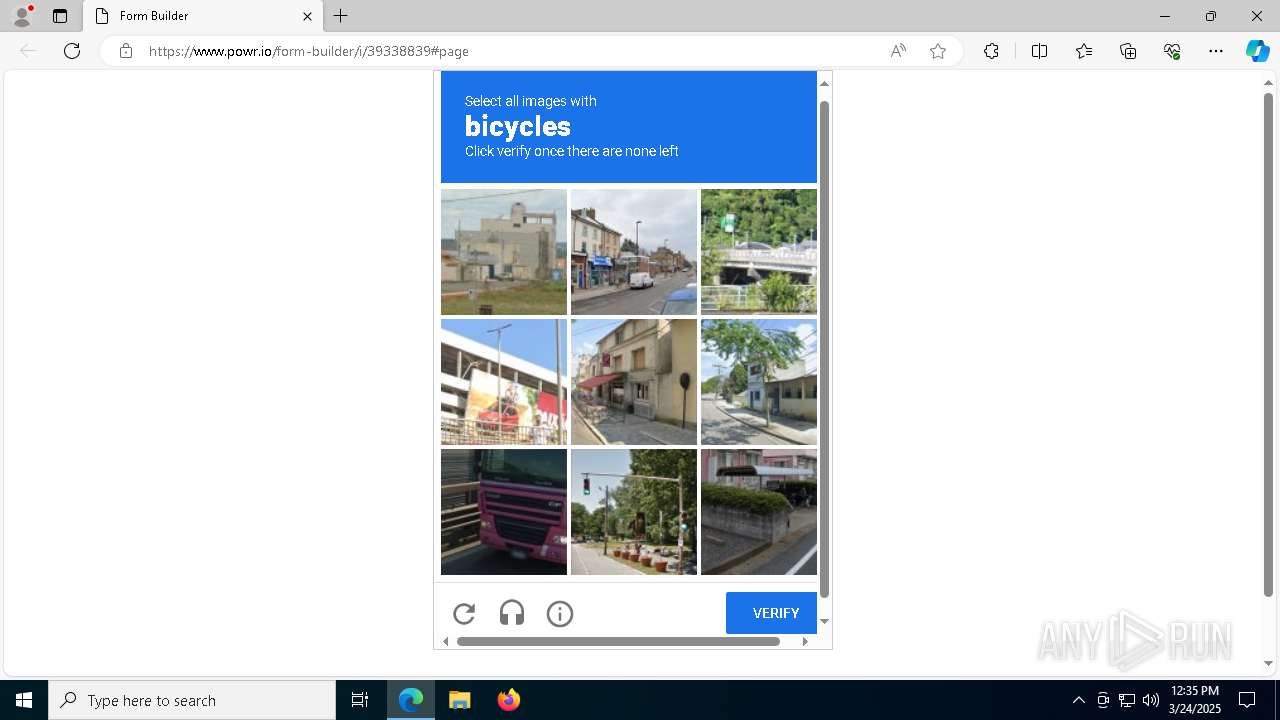Open the Windows Start menu
The width and height of the screenshot is (1280, 720).
pos(24,700)
